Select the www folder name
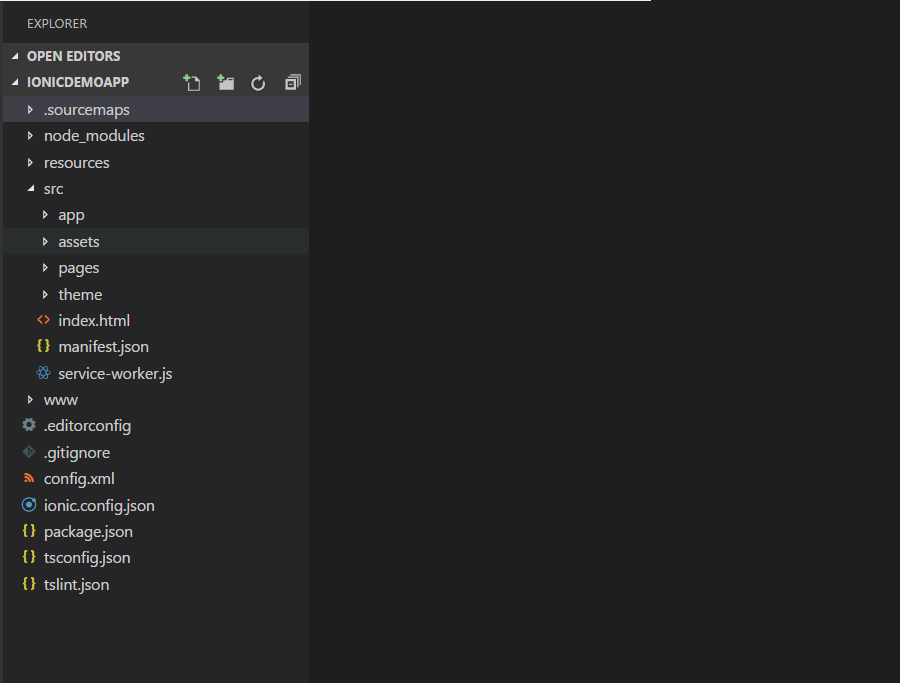Screen dimensions: 900x683 (61, 400)
